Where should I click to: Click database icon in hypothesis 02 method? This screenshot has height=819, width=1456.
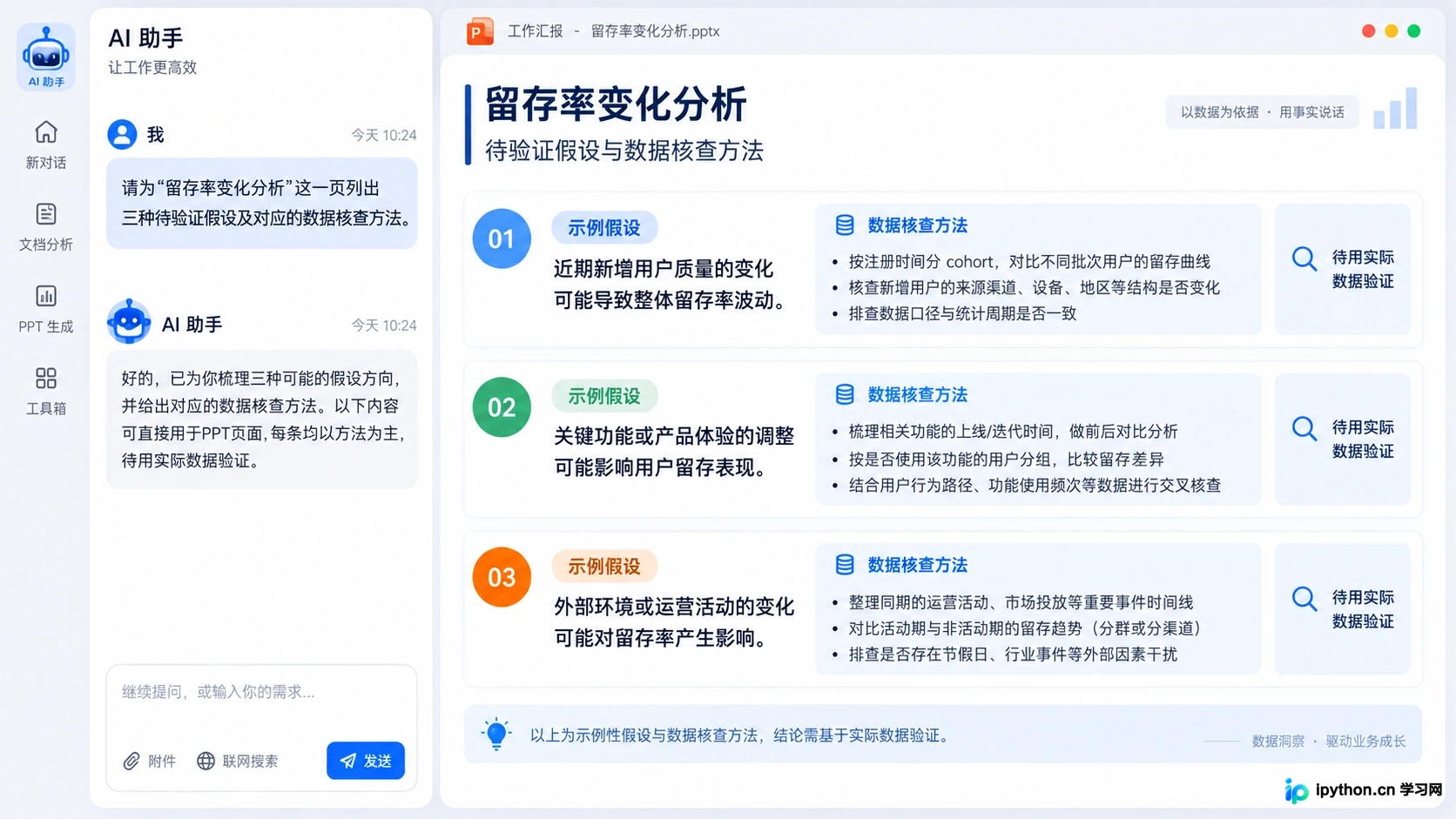point(845,394)
